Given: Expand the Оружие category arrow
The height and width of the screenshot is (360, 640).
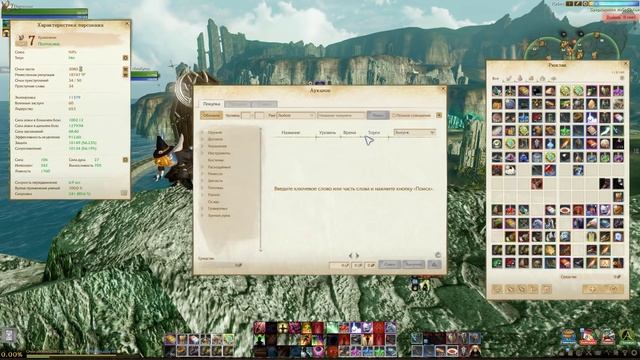Looking at the screenshot, I should point(202,133).
